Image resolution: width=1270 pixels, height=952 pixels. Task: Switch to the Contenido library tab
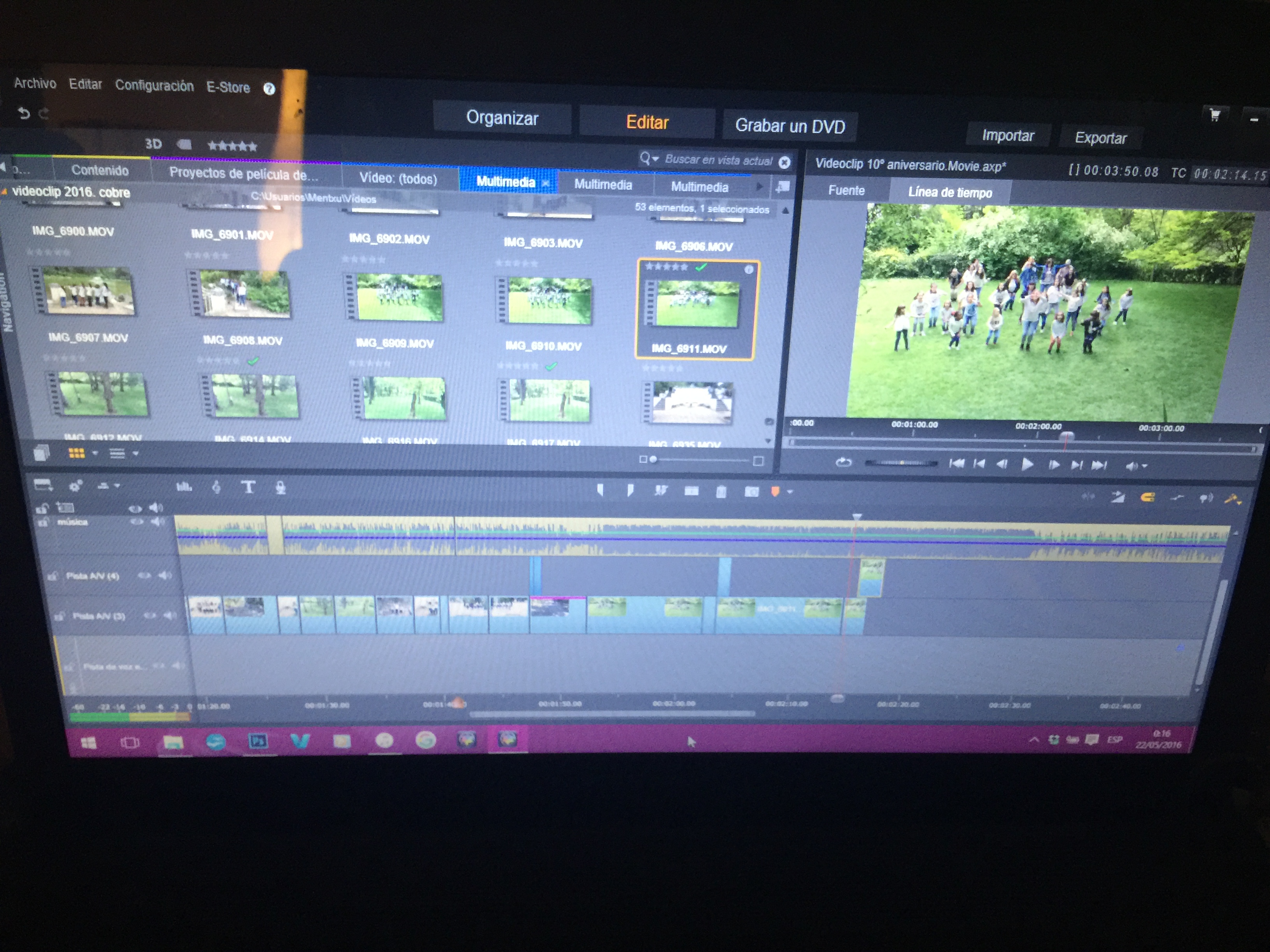(x=100, y=170)
